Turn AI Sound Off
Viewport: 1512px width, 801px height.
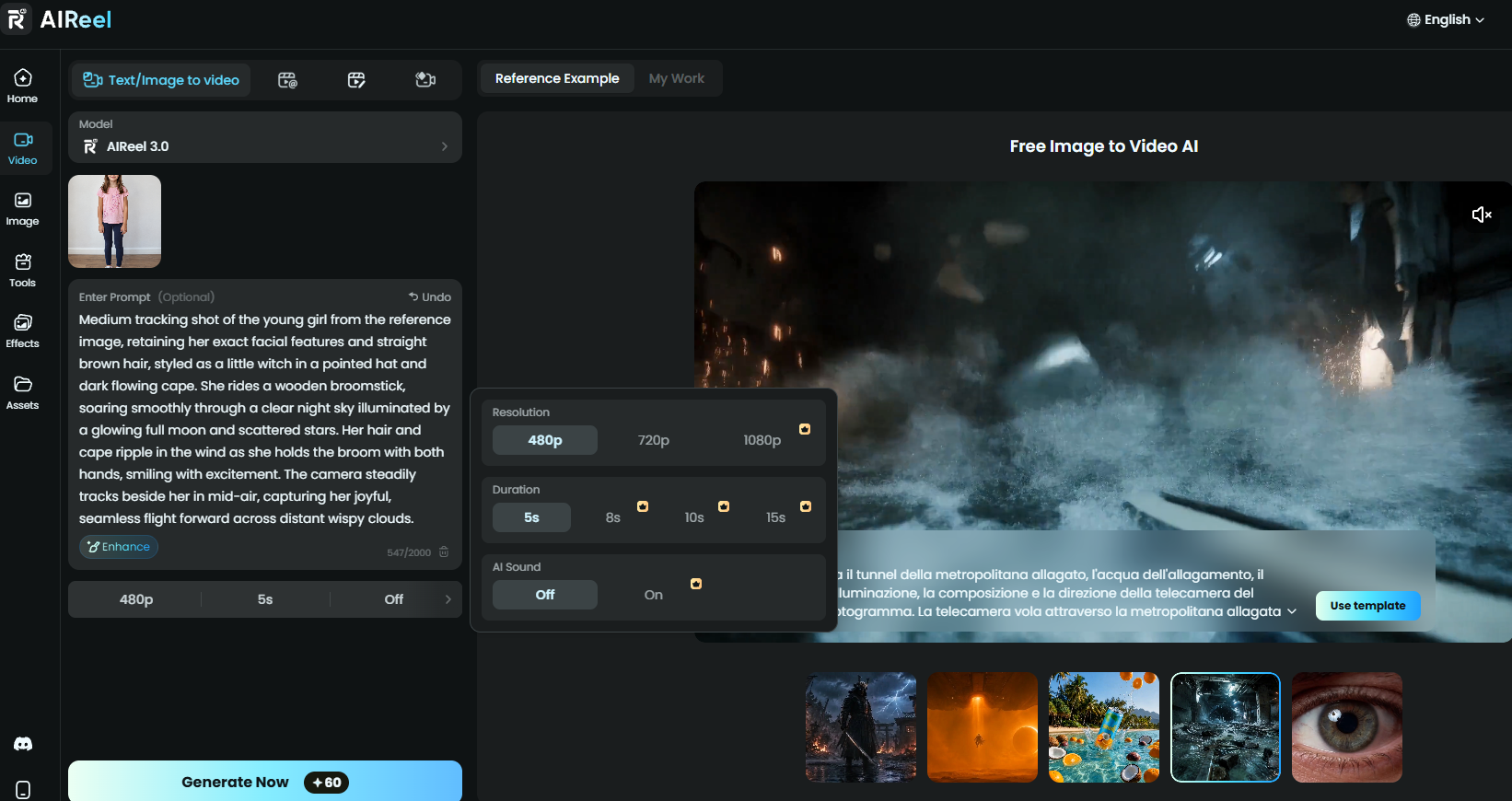(x=545, y=595)
